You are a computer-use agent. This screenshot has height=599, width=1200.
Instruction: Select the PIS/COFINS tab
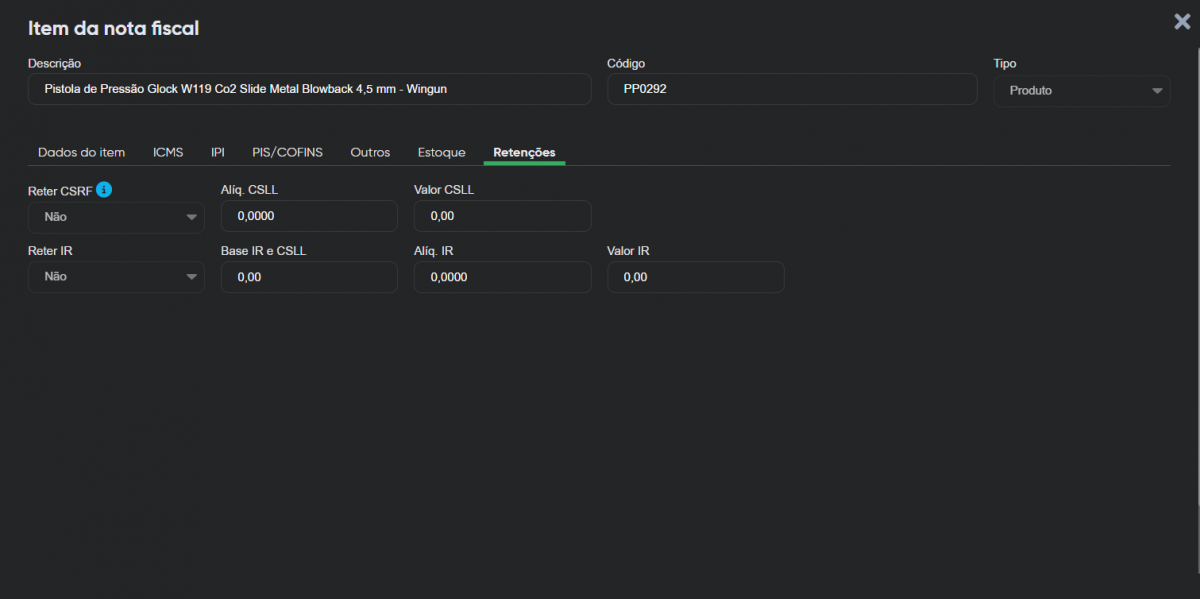pyautogui.click(x=287, y=152)
